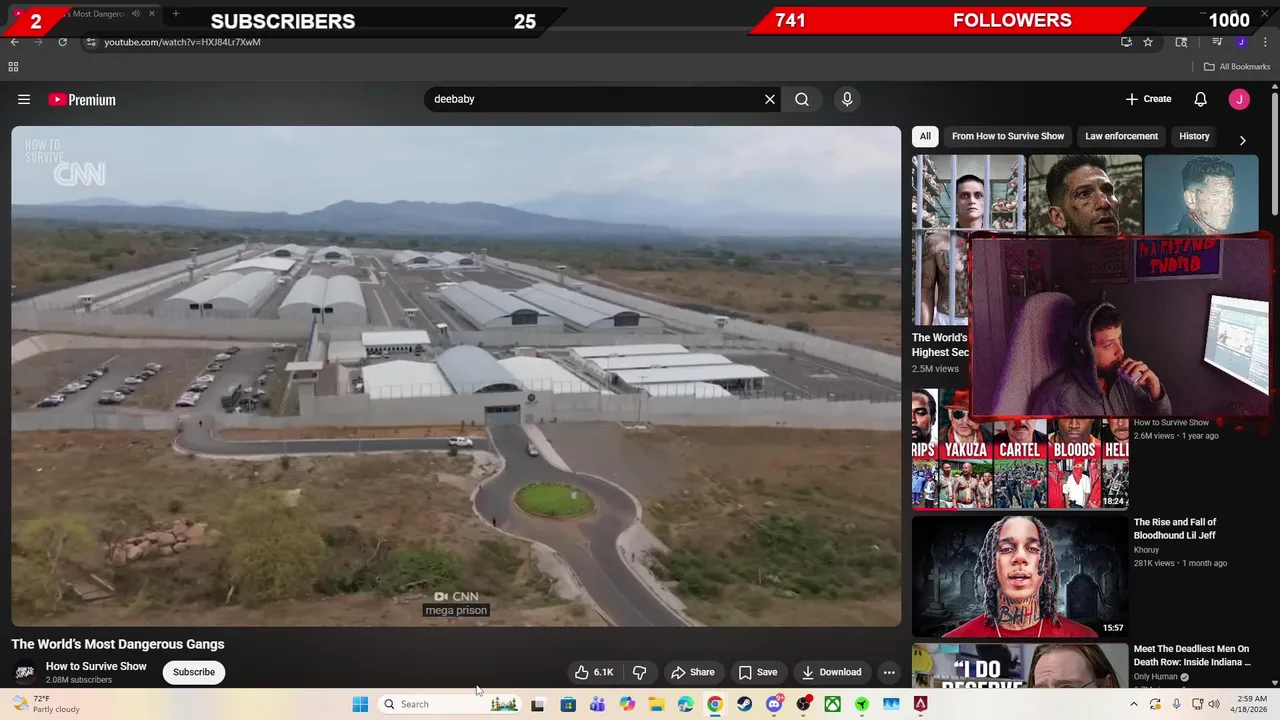Open Microsoft Store from the taskbar
Viewport: 1280px width, 720px height.
568,704
